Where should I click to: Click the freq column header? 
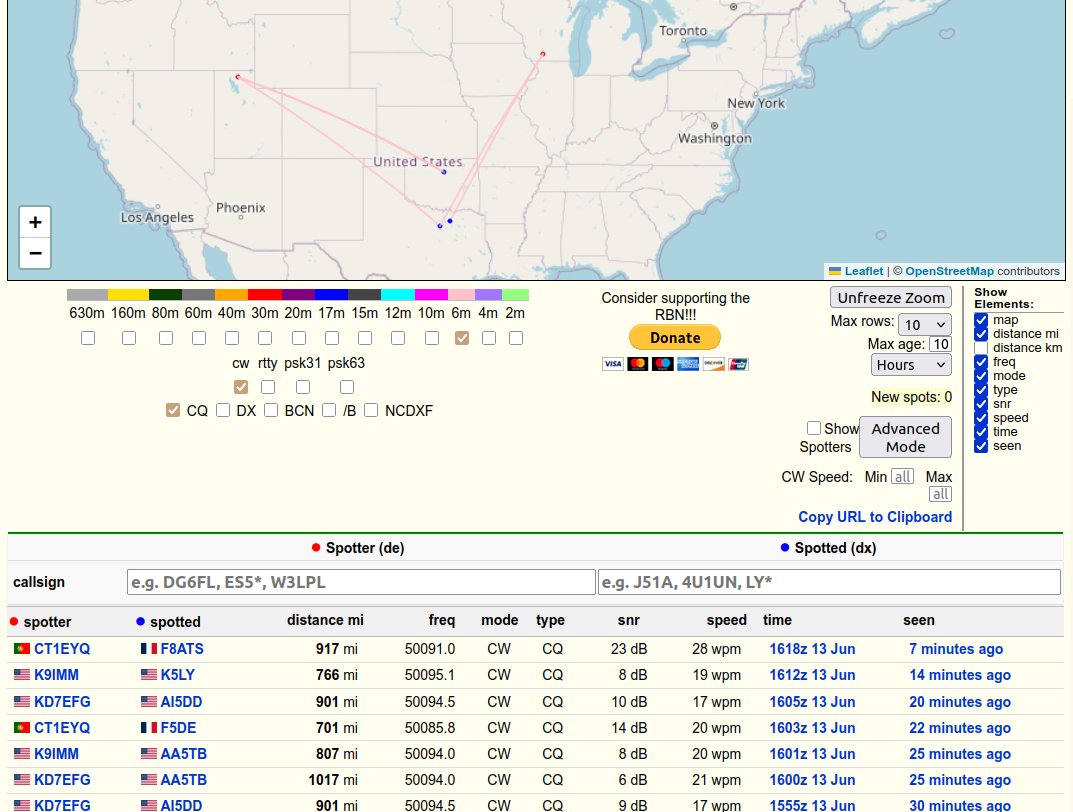pyautogui.click(x=441, y=620)
